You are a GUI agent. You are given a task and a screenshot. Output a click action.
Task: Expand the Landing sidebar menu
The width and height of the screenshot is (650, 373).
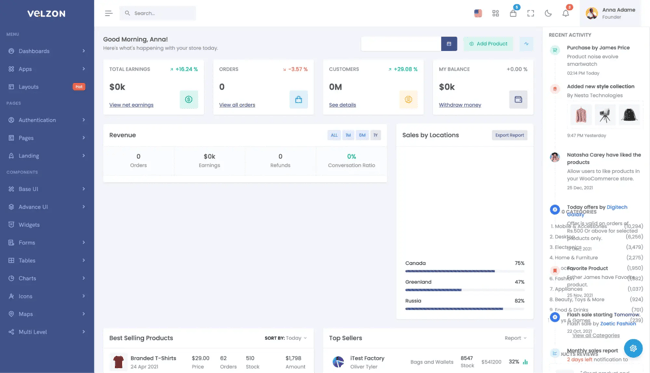click(47, 155)
